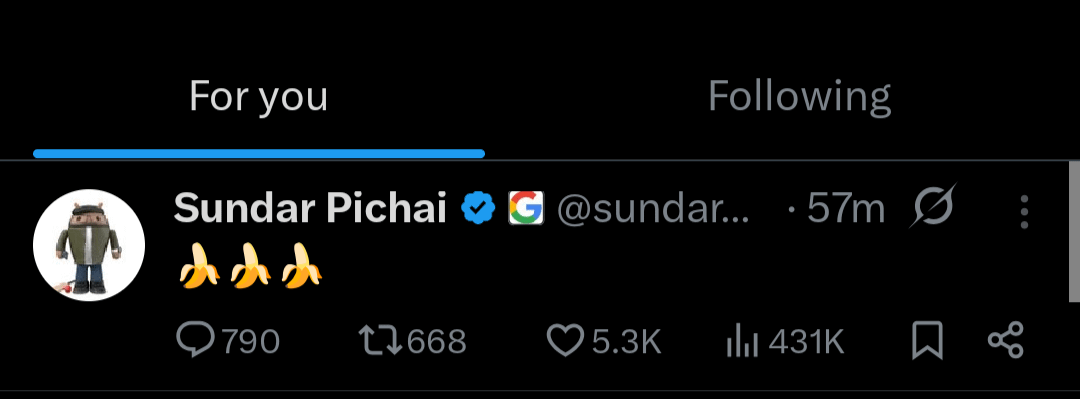Screen dimensions: 1080x399
Task: Bookmark Sundar Pichai's post
Action: (x=927, y=342)
